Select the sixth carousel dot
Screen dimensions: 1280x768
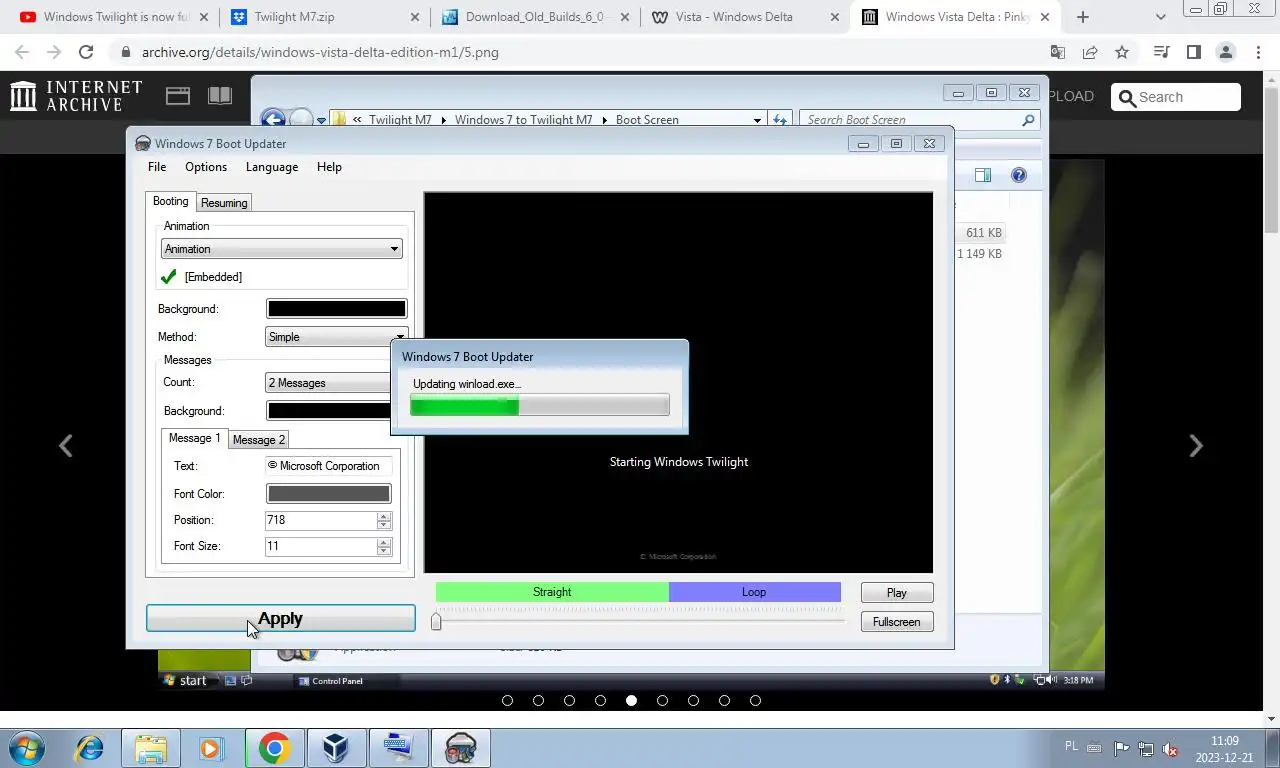(662, 701)
